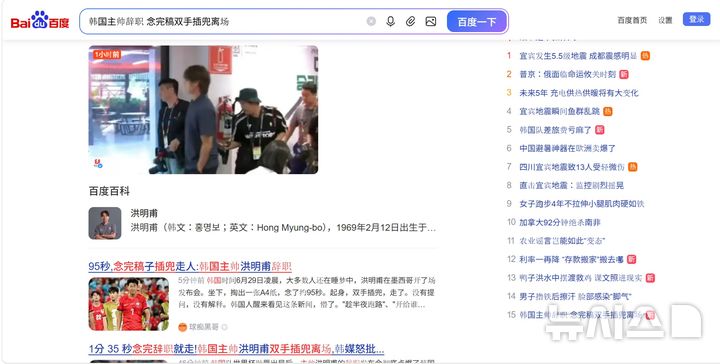
Task: Open result 95秒,念完稿子插兜走人
Action: coord(190,266)
